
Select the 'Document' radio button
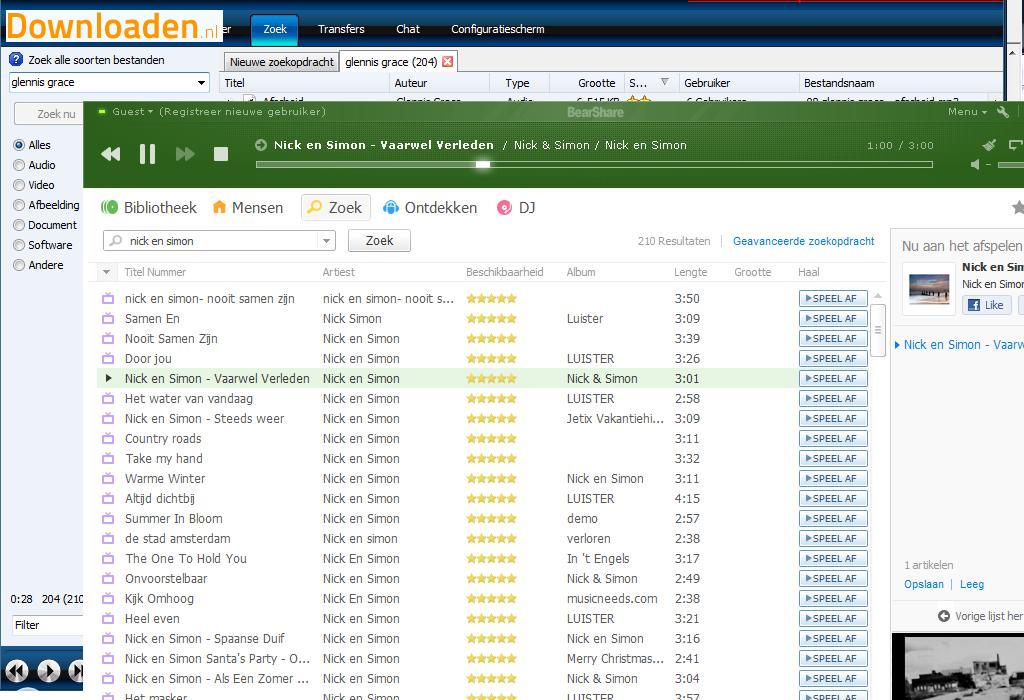(x=19, y=225)
